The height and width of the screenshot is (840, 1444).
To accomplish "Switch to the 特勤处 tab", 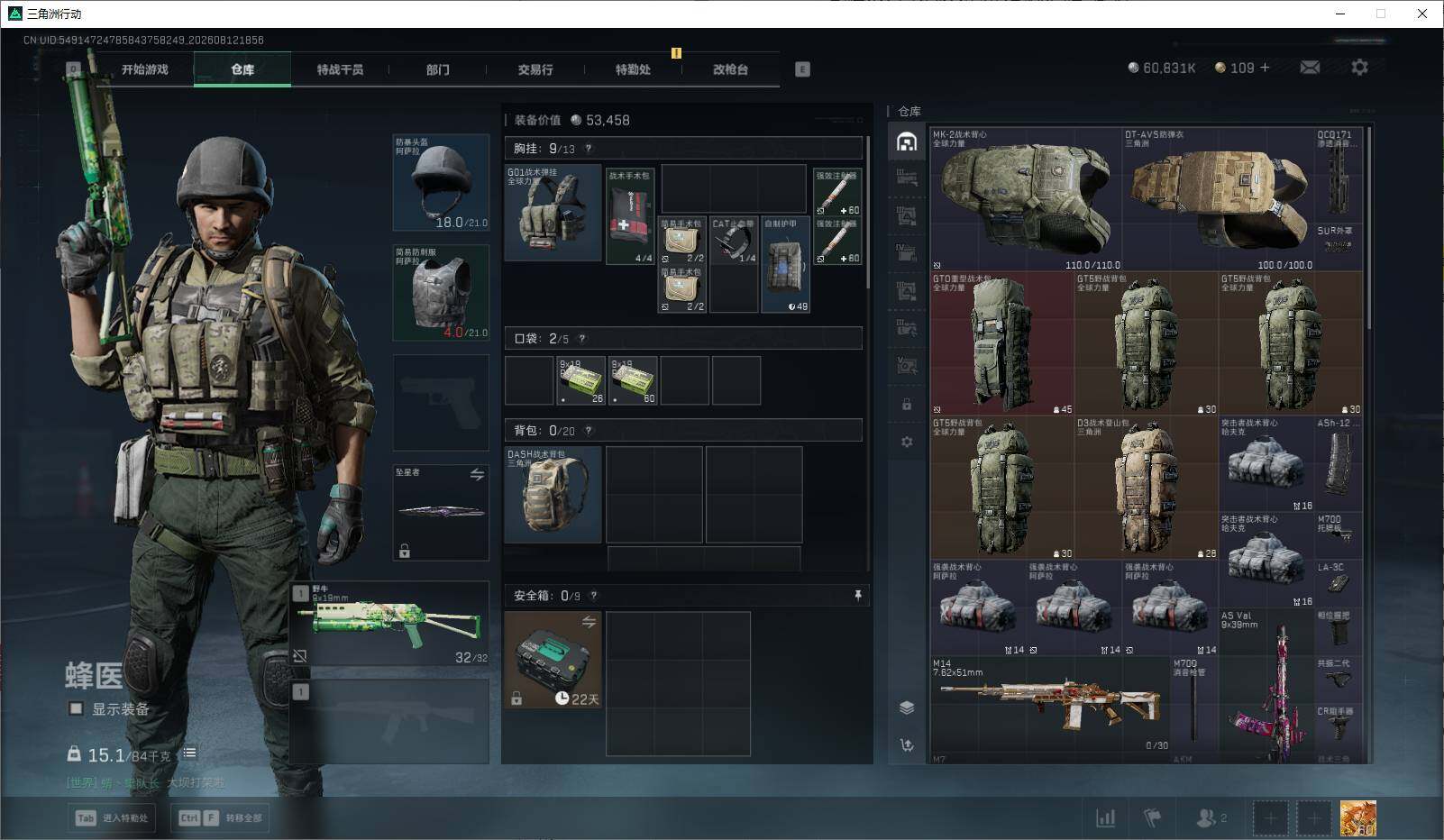I will coord(633,69).
